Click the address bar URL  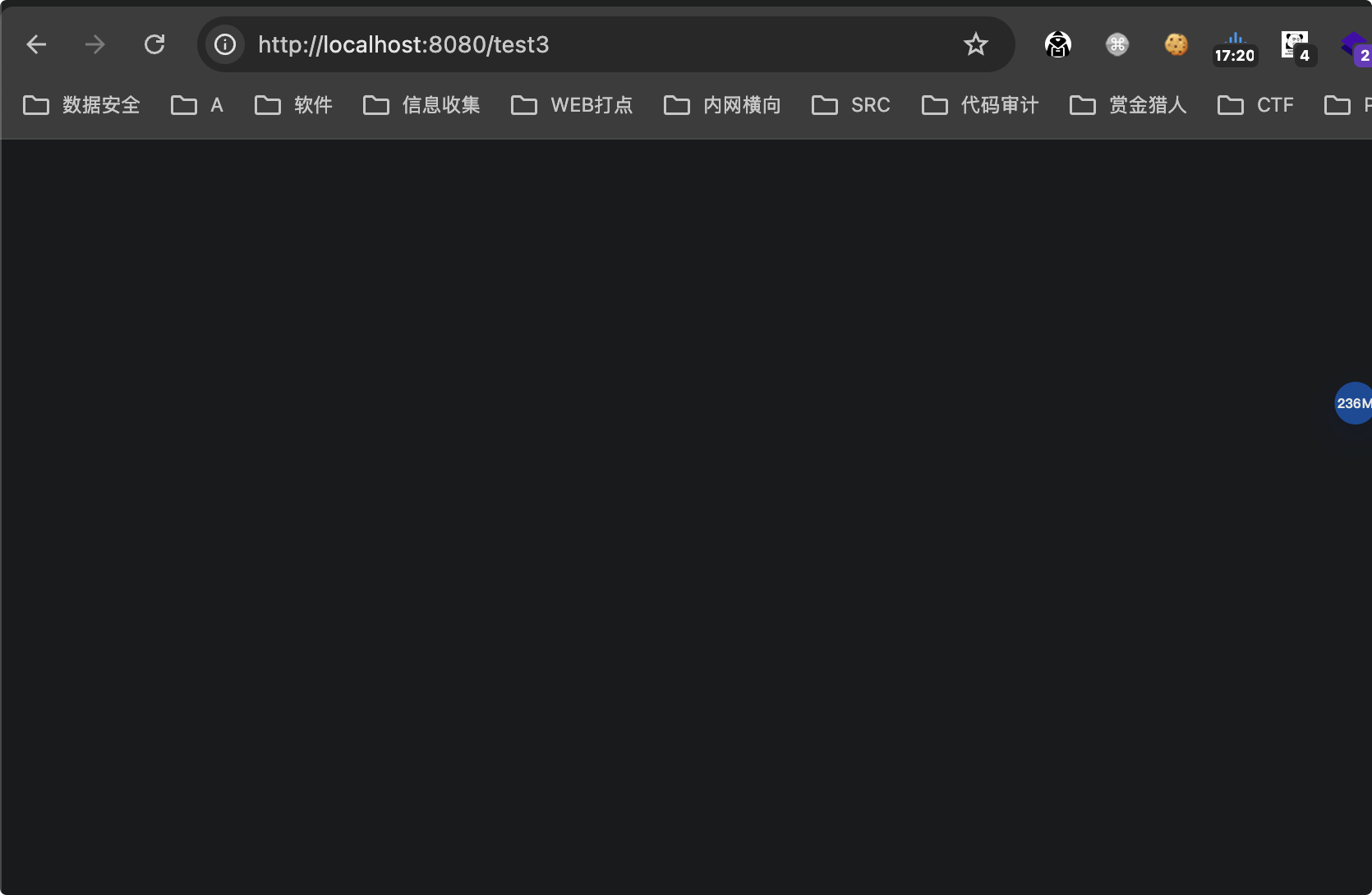[403, 44]
